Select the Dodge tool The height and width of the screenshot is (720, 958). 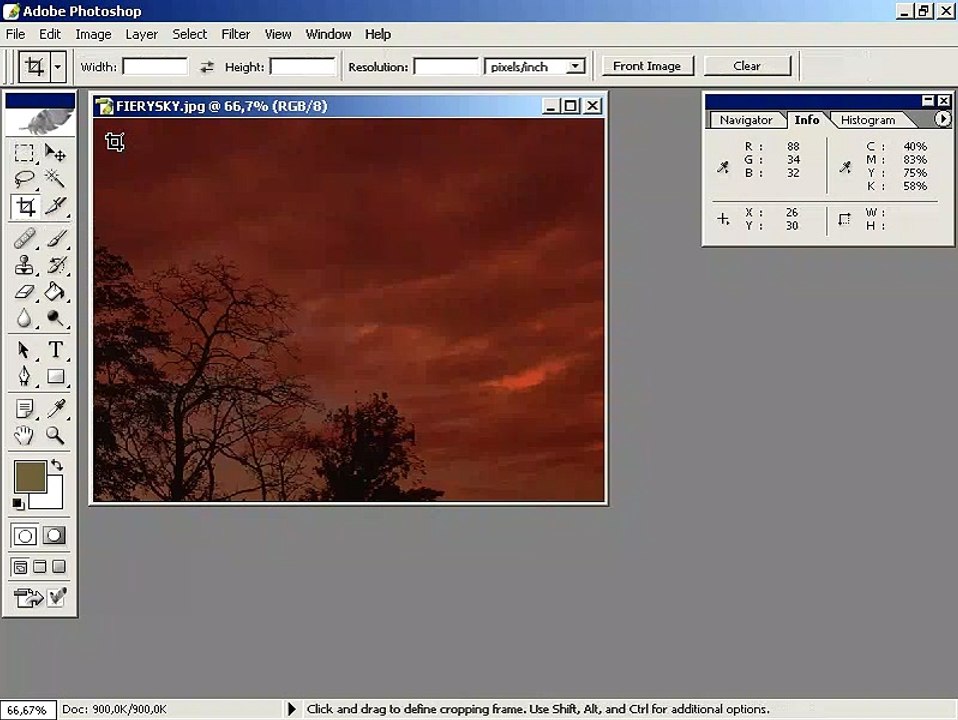coord(55,318)
